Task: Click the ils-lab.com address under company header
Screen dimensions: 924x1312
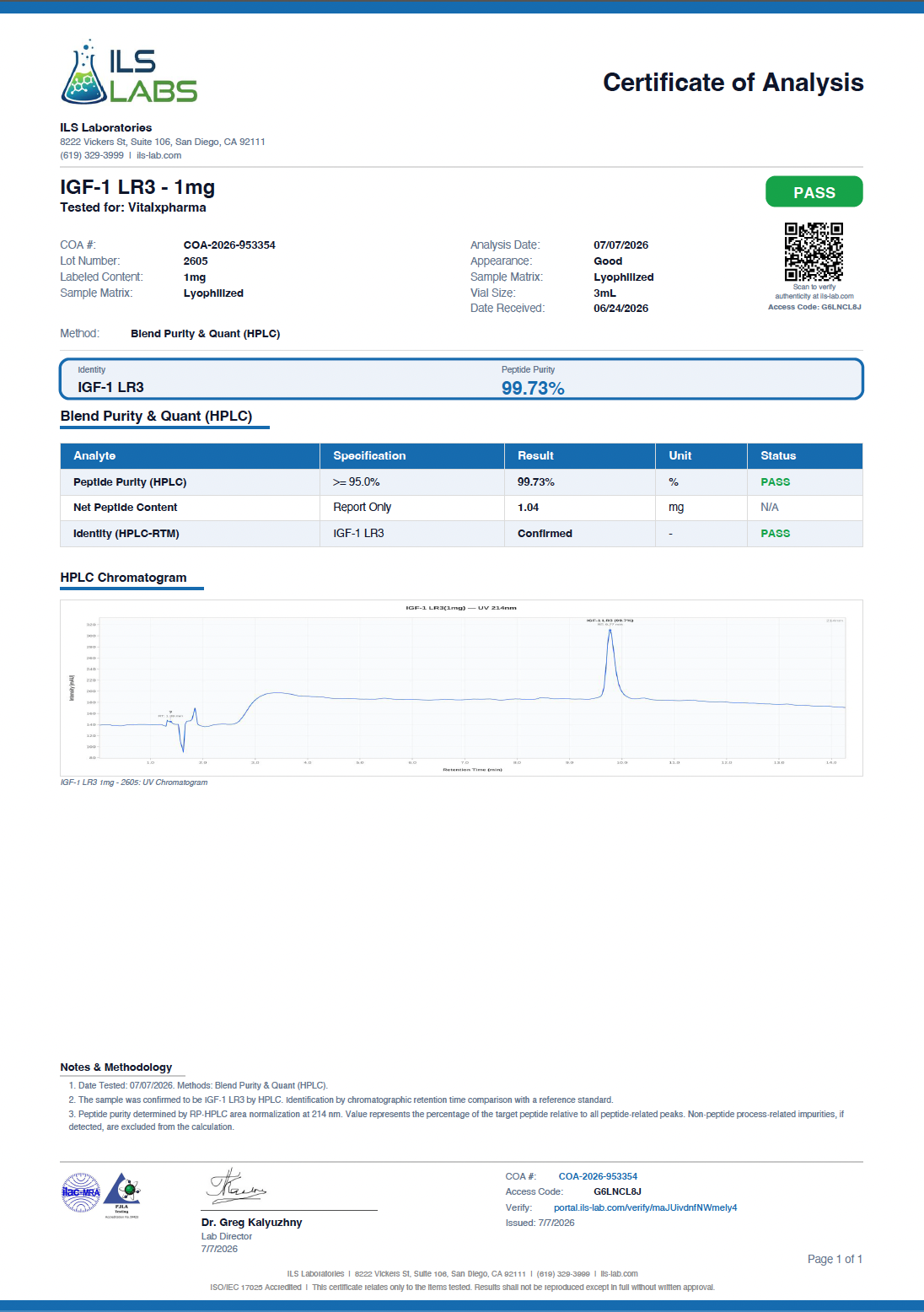Action: pyautogui.click(x=159, y=155)
